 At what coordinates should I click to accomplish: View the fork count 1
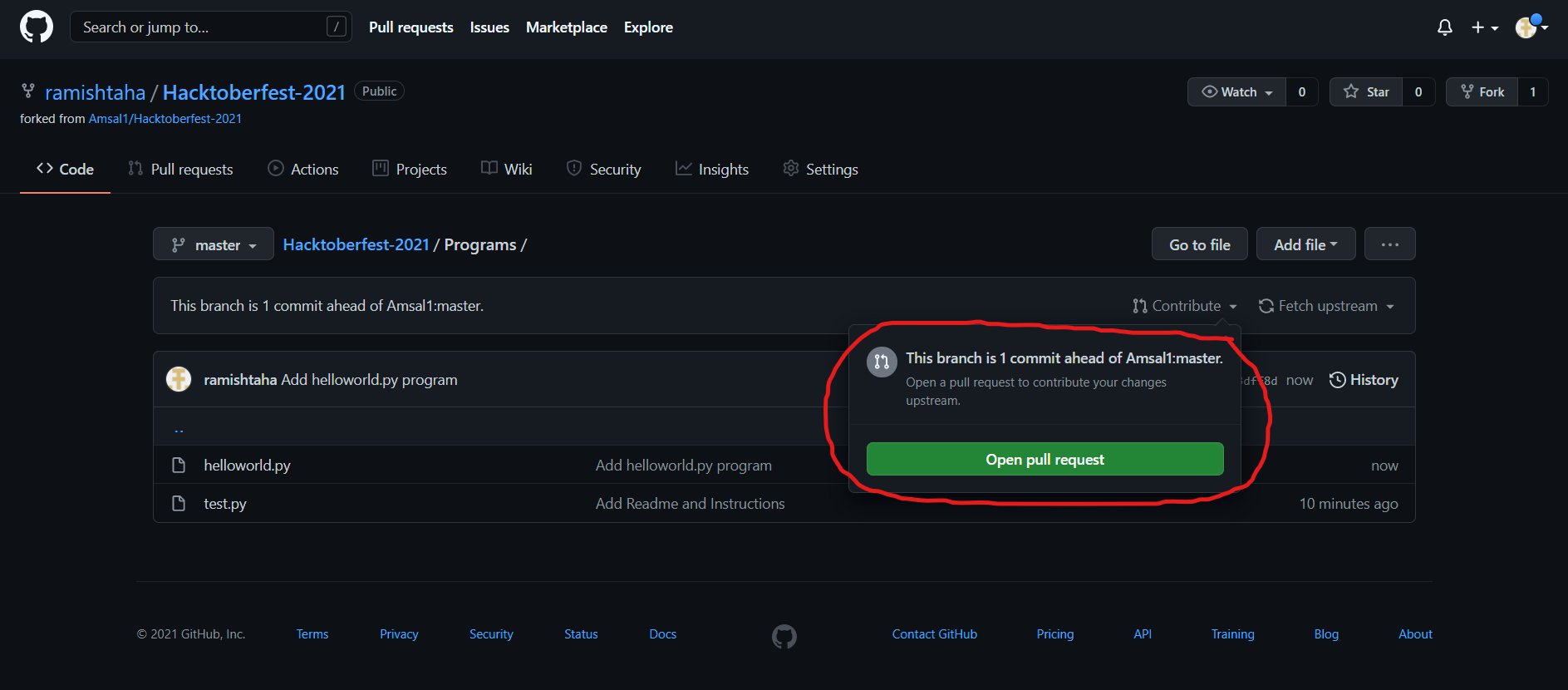tap(1533, 92)
